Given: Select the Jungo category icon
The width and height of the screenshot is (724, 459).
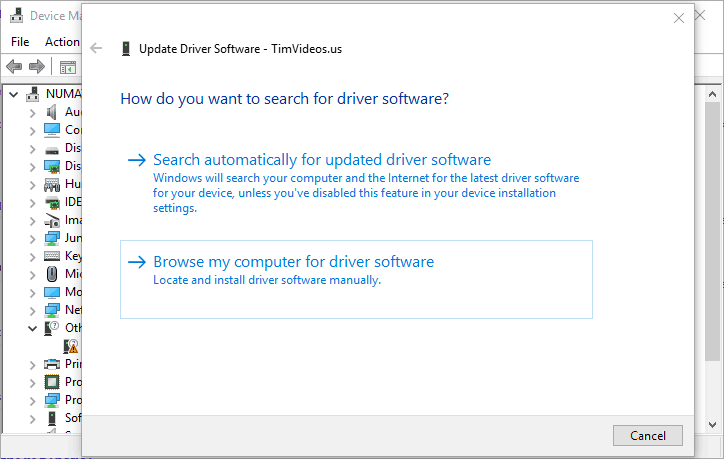Looking at the screenshot, I should point(52,238).
